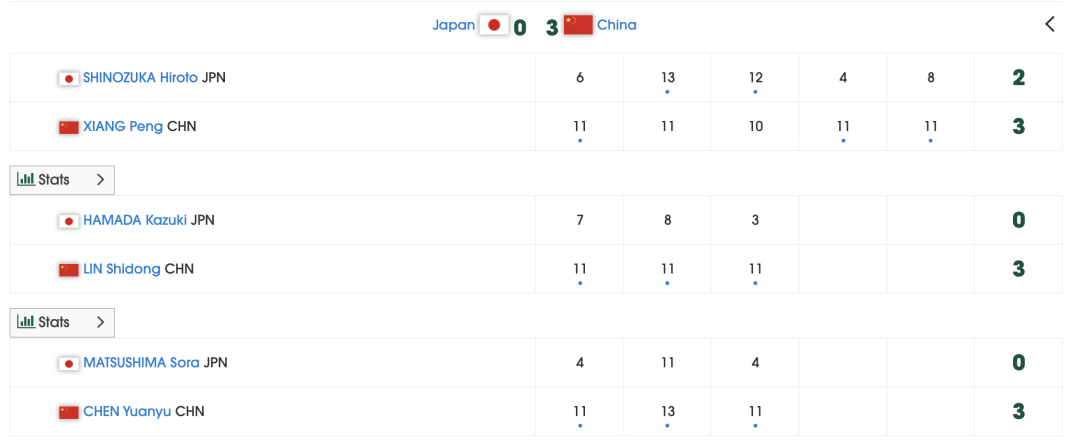Open SHINOZUKA Hiroto player profile
Image resolution: width=1080 pixels, height=440 pixels.
coord(141,78)
